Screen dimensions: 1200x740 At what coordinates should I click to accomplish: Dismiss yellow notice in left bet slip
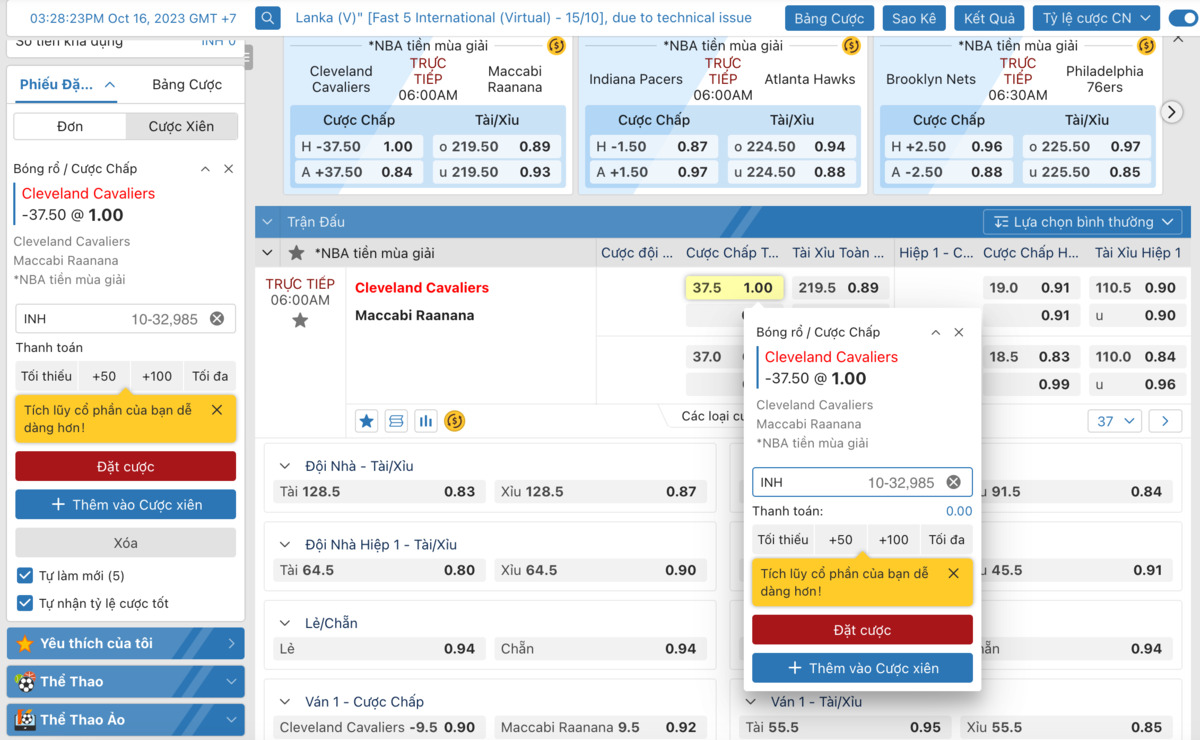tap(217, 410)
